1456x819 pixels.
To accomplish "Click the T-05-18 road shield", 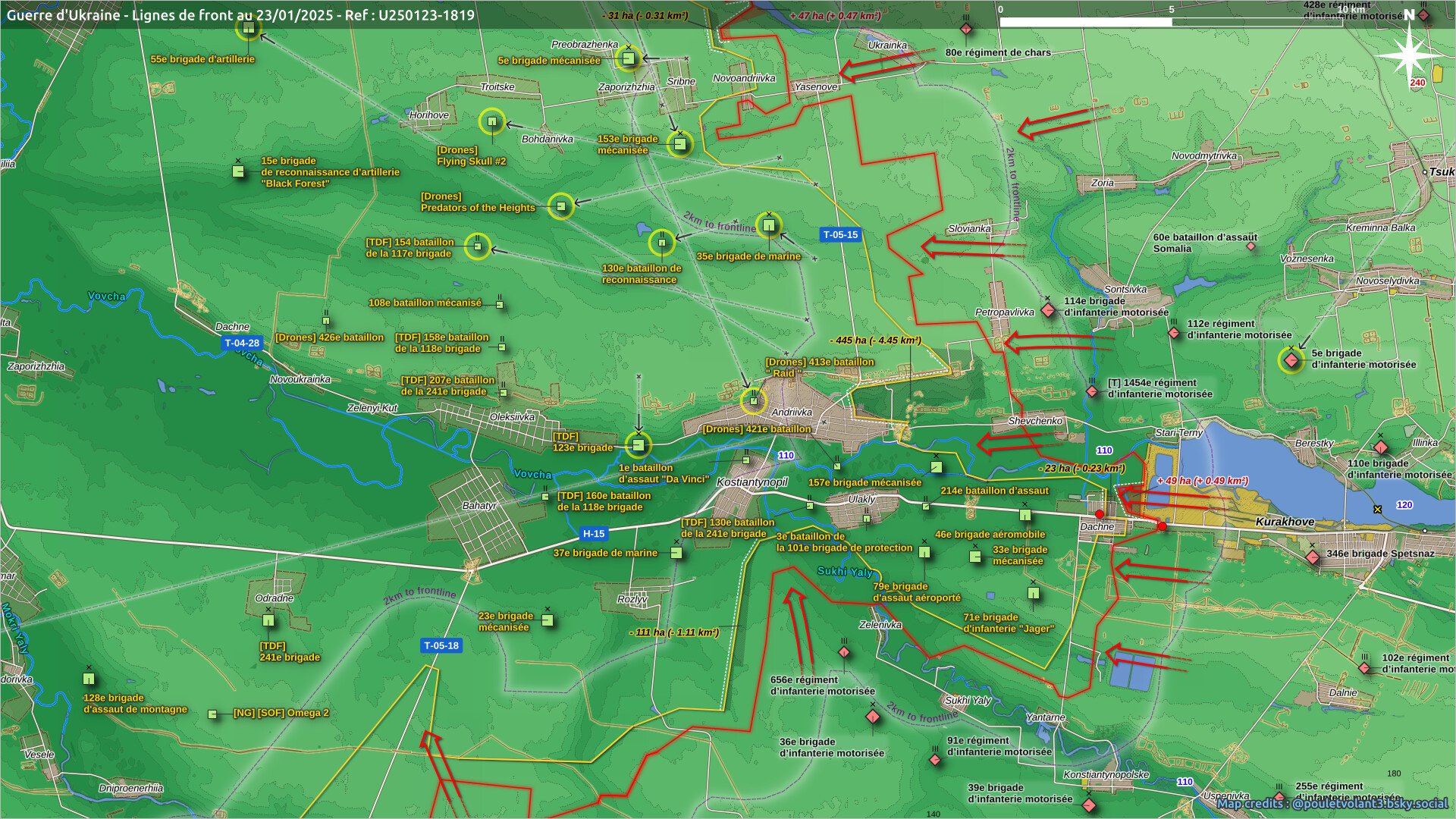I will tap(441, 646).
